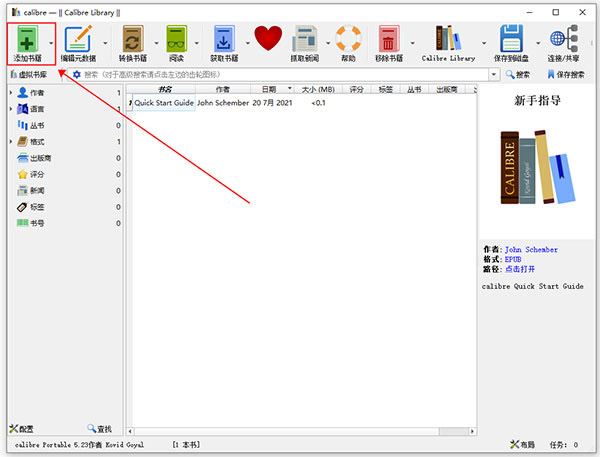Open Fetch news dropdown arrow
The width and height of the screenshot is (600, 457).
tap(328, 43)
